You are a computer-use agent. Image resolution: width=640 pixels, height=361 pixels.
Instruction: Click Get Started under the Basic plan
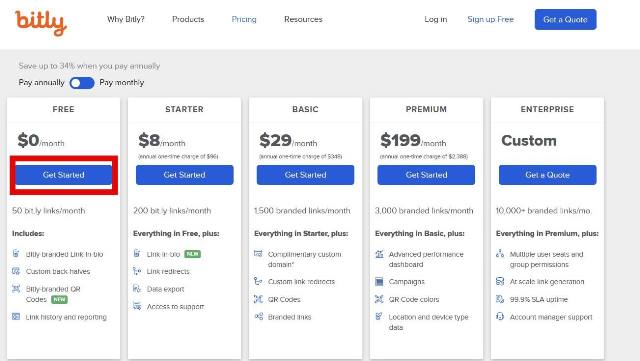[305, 175]
